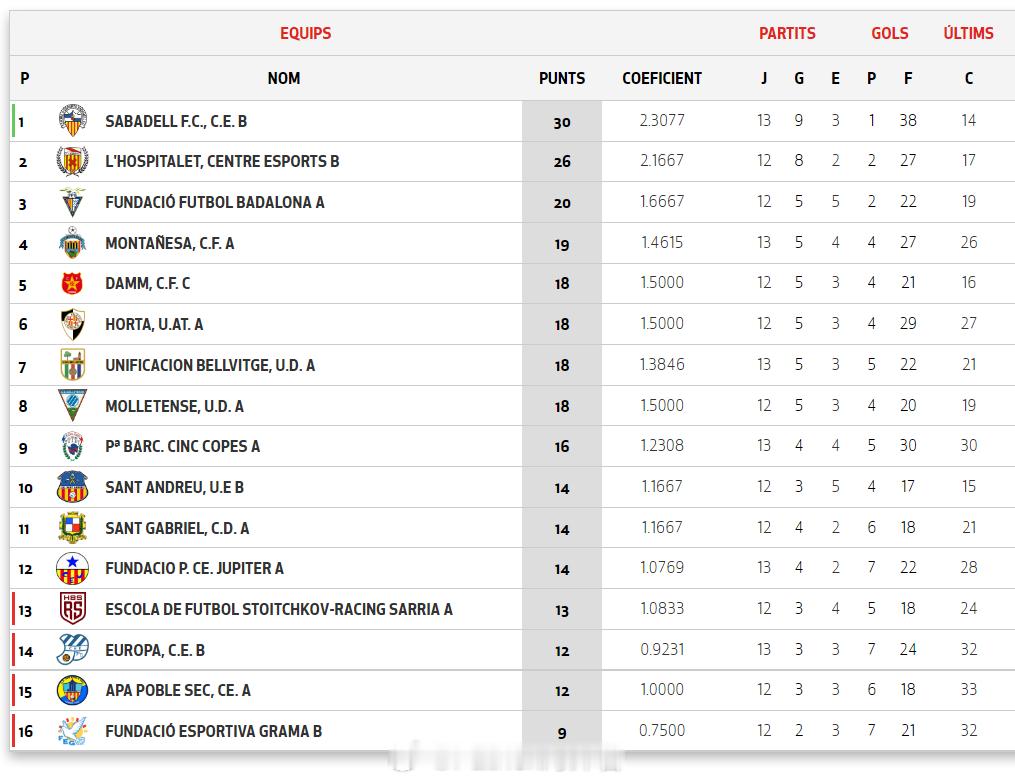Select Sabadell's 30 points cell

[562, 122]
